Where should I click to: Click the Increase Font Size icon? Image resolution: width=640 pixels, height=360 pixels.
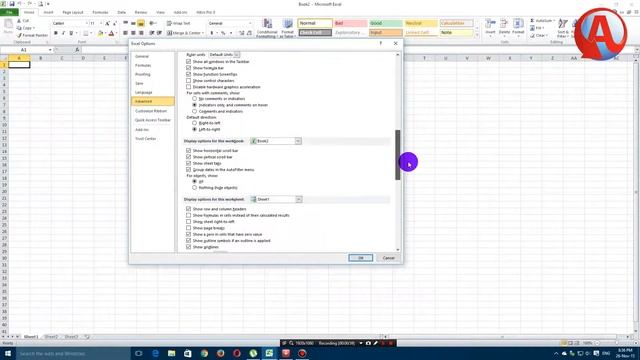coord(107,24)
